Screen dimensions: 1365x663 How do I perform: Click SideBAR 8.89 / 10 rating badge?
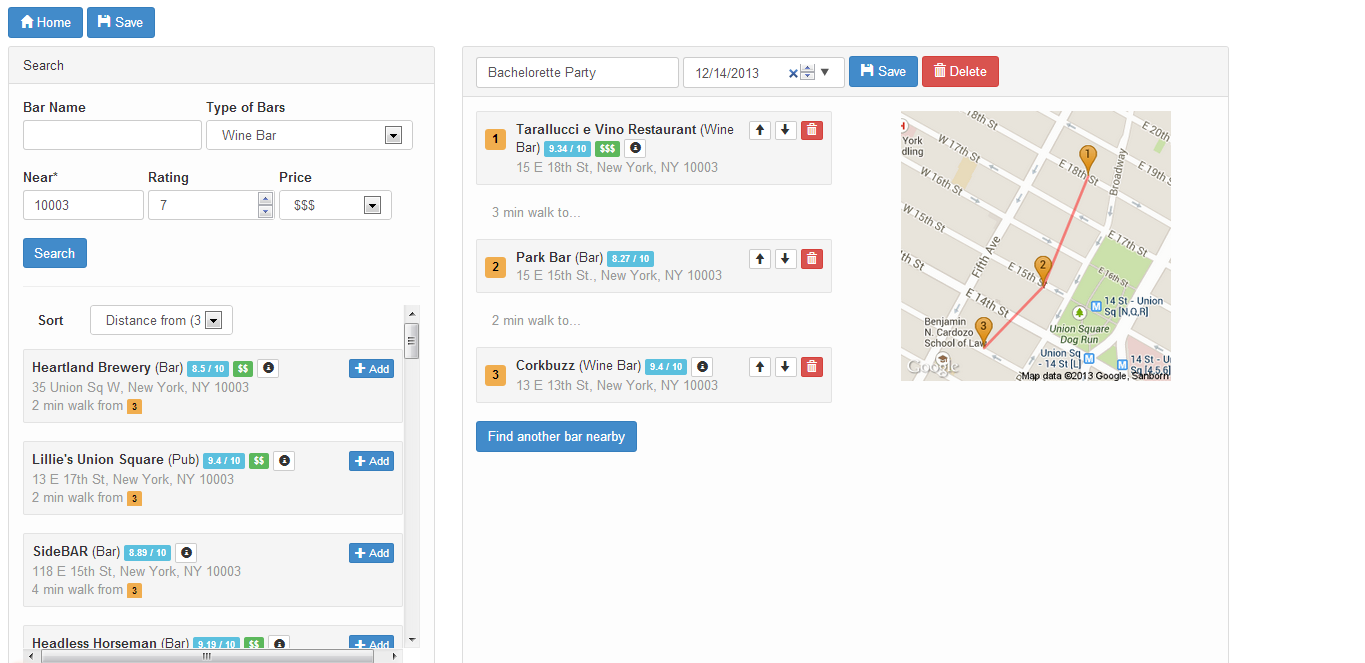click(x=148, y=553)
